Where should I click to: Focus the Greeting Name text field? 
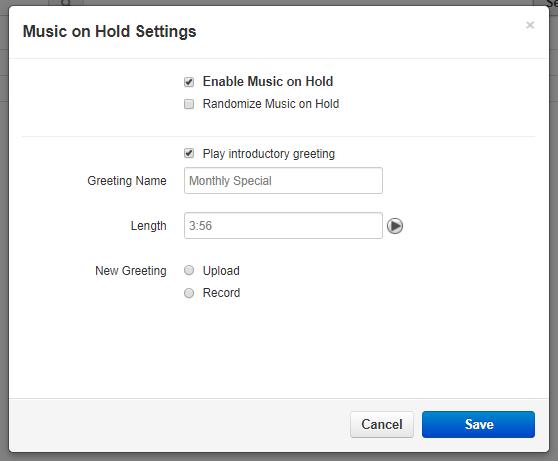coord(283,180)
